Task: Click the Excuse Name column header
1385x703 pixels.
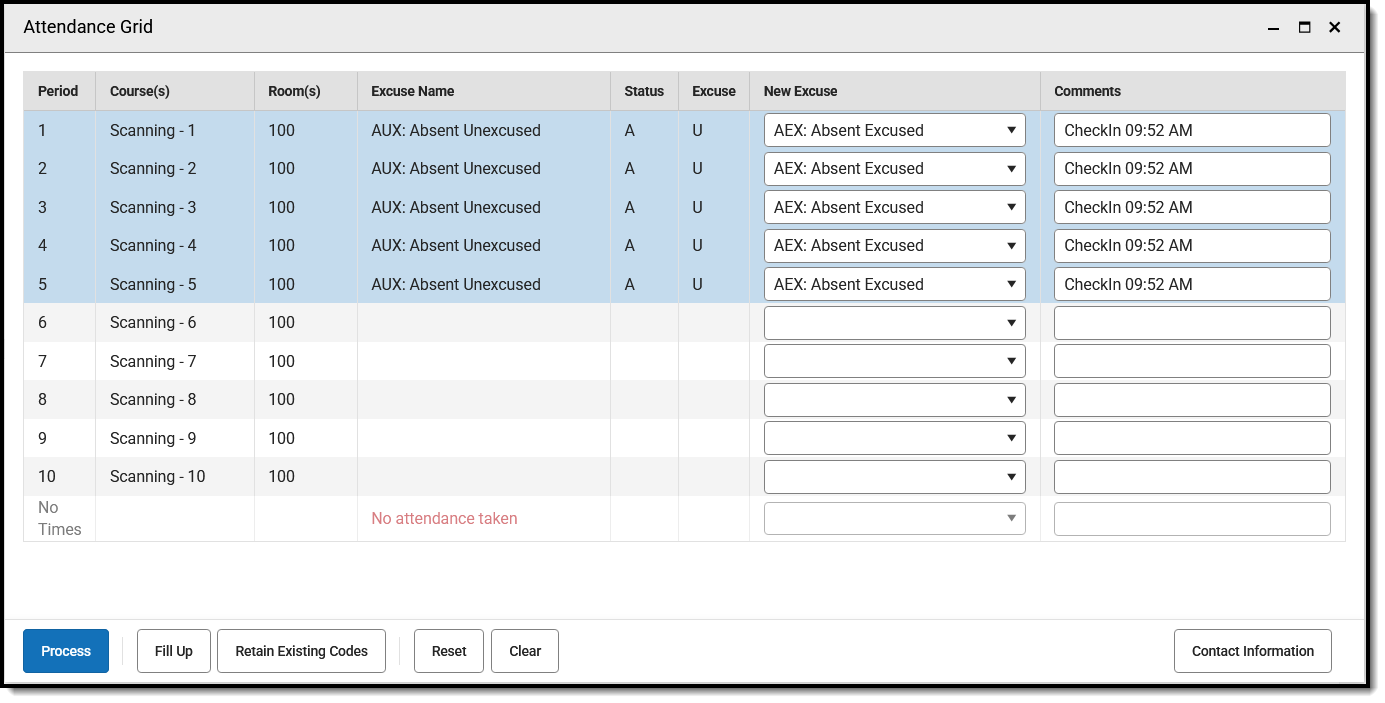Action: 413,91
